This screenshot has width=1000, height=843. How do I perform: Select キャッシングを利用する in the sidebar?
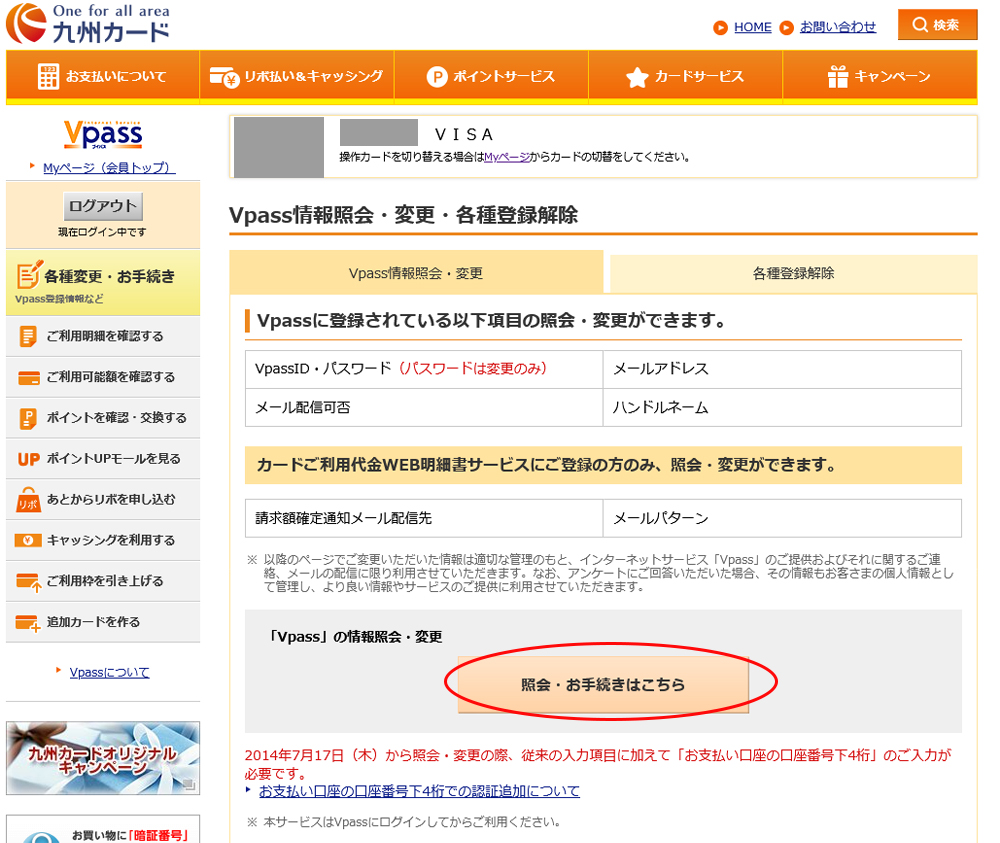103,540
